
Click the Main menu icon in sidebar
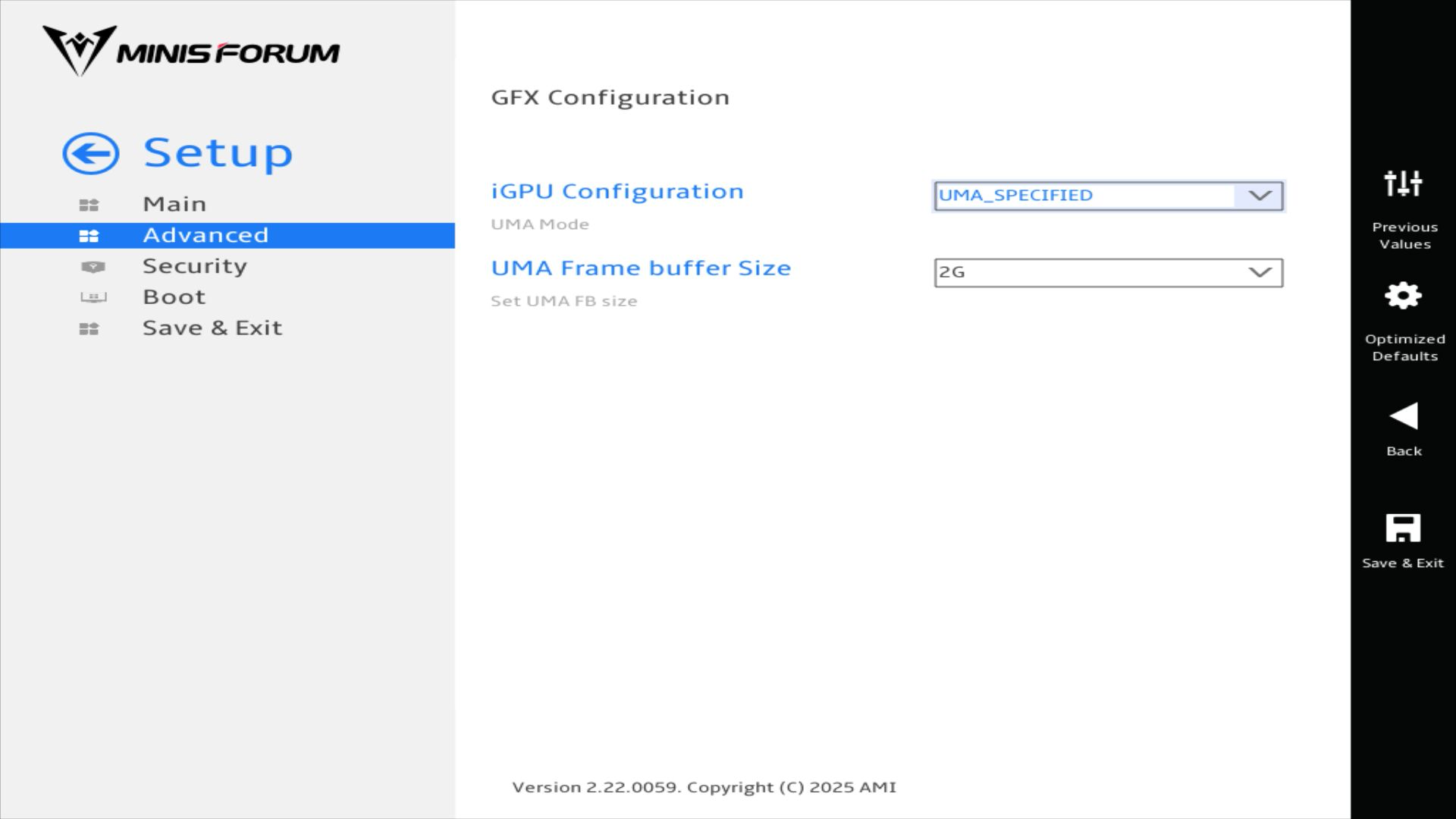pos(89,205)
